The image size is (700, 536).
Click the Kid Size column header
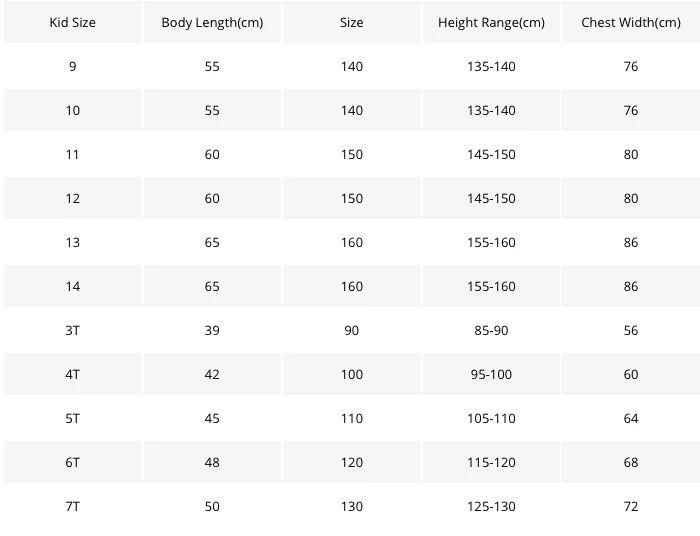coord(72,22)
